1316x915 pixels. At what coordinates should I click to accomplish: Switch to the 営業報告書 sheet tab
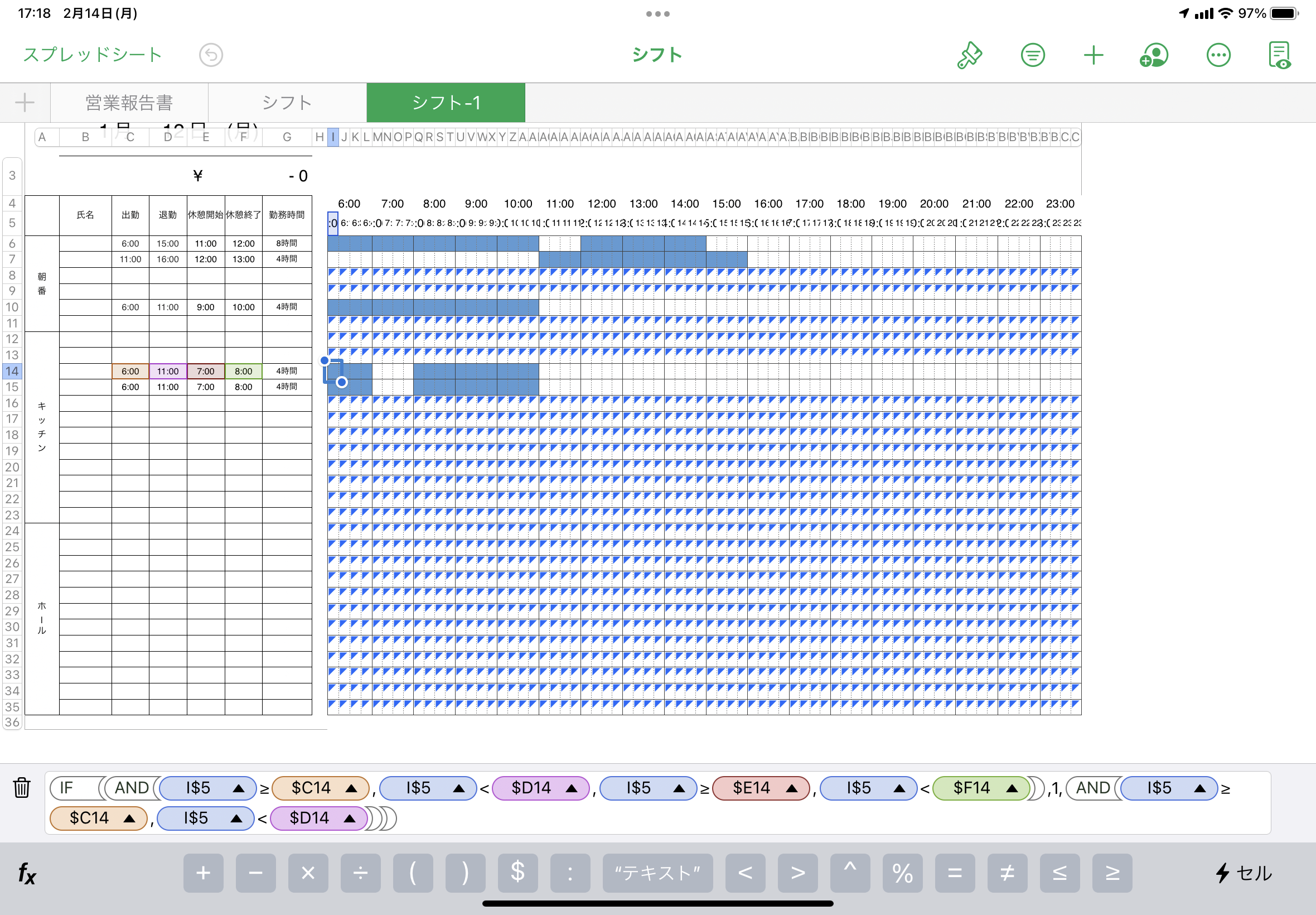129,103
